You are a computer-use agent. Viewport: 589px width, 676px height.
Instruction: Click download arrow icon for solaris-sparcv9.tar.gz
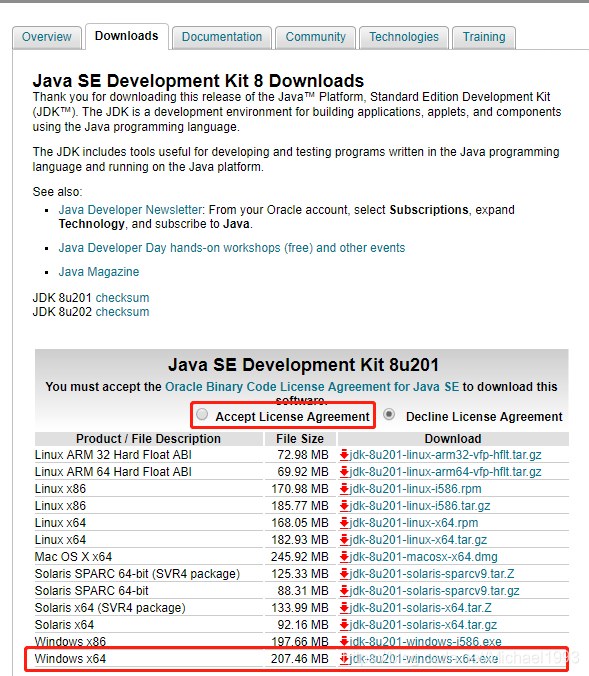pos(344,591)
